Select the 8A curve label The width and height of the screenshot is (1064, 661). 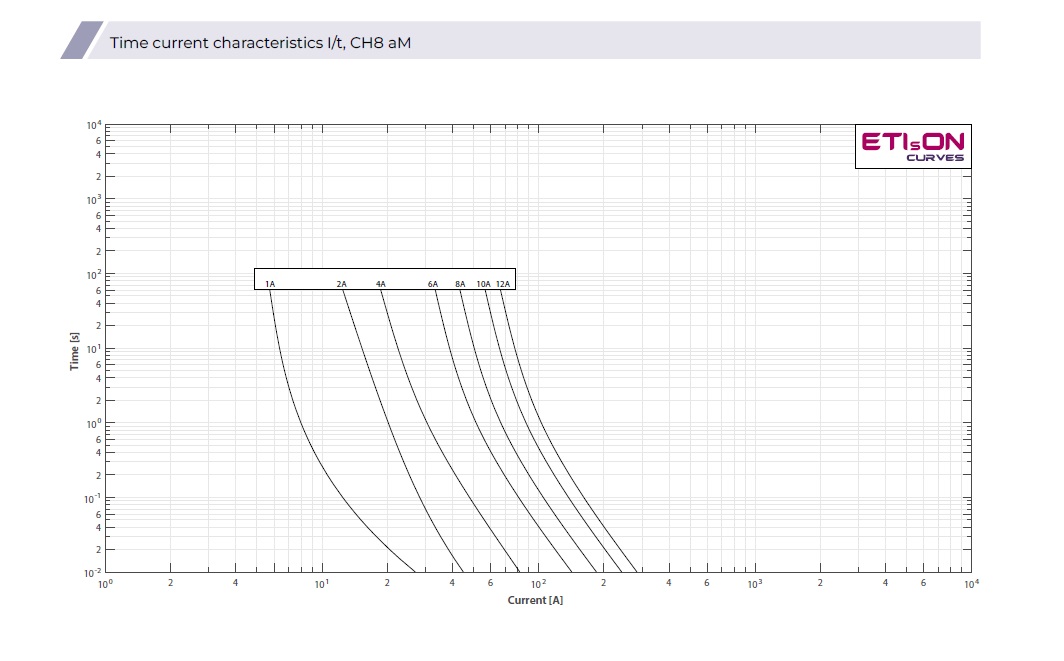tap(460, 284)
